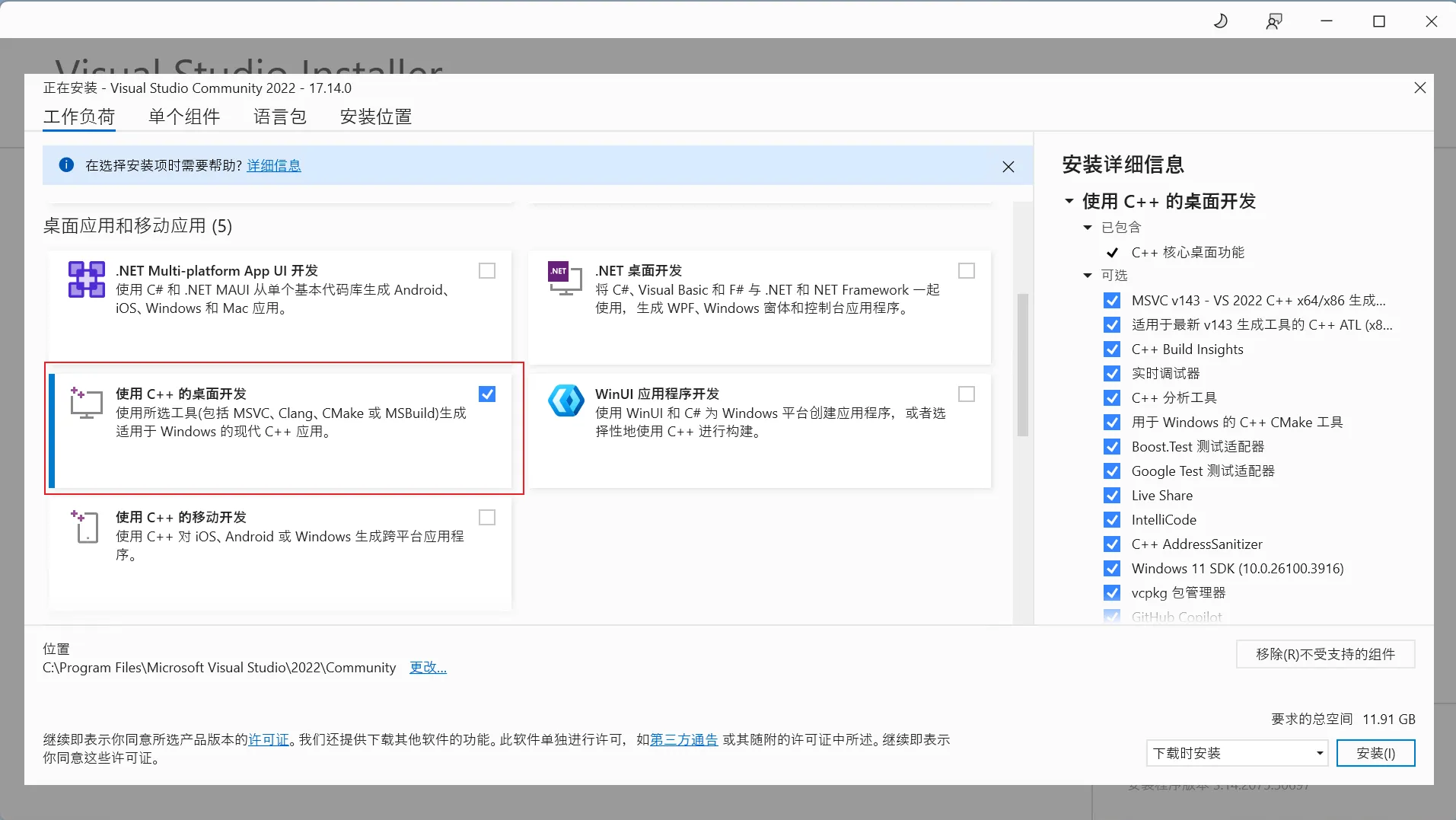Switch to the 单个组件 tab

click(184, 116)
